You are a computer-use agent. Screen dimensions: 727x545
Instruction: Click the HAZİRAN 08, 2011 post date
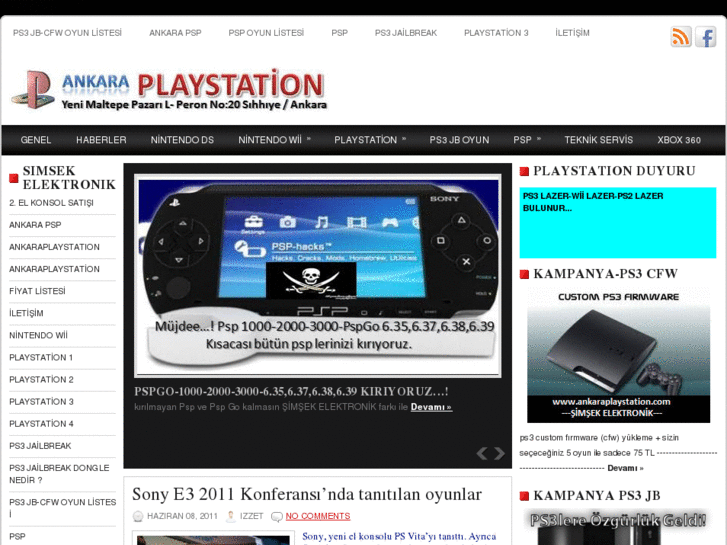(x=182, y=516)
